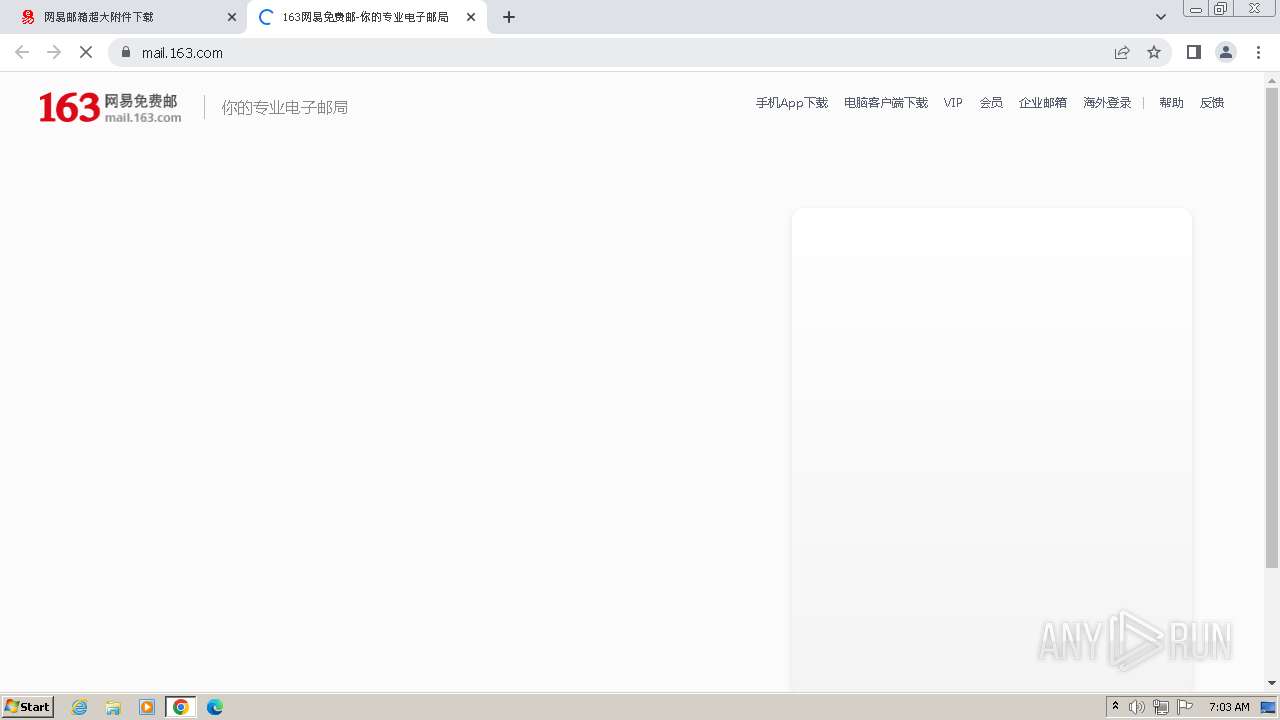Bookmark this page with star
This screenshot has height=720, width=1280.
point(1154,52)
